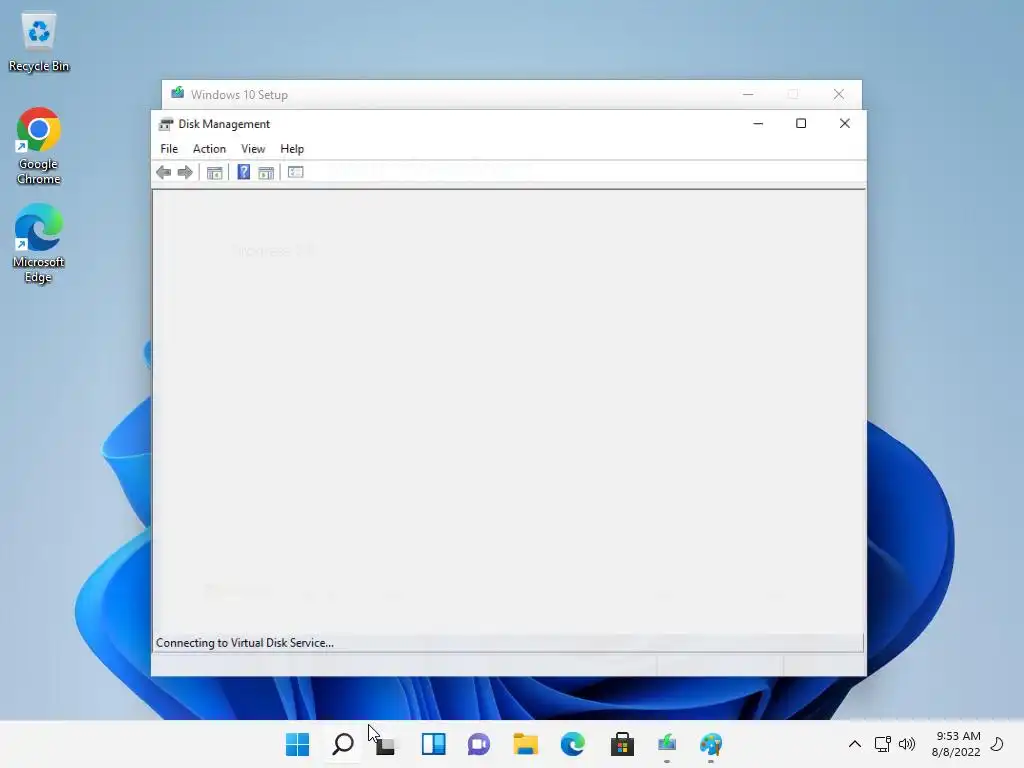Select the Microsoft Edge desktop shortcut
This screenshot has width=1024, height=768.
pyautogui.click(x=39, y=243)
